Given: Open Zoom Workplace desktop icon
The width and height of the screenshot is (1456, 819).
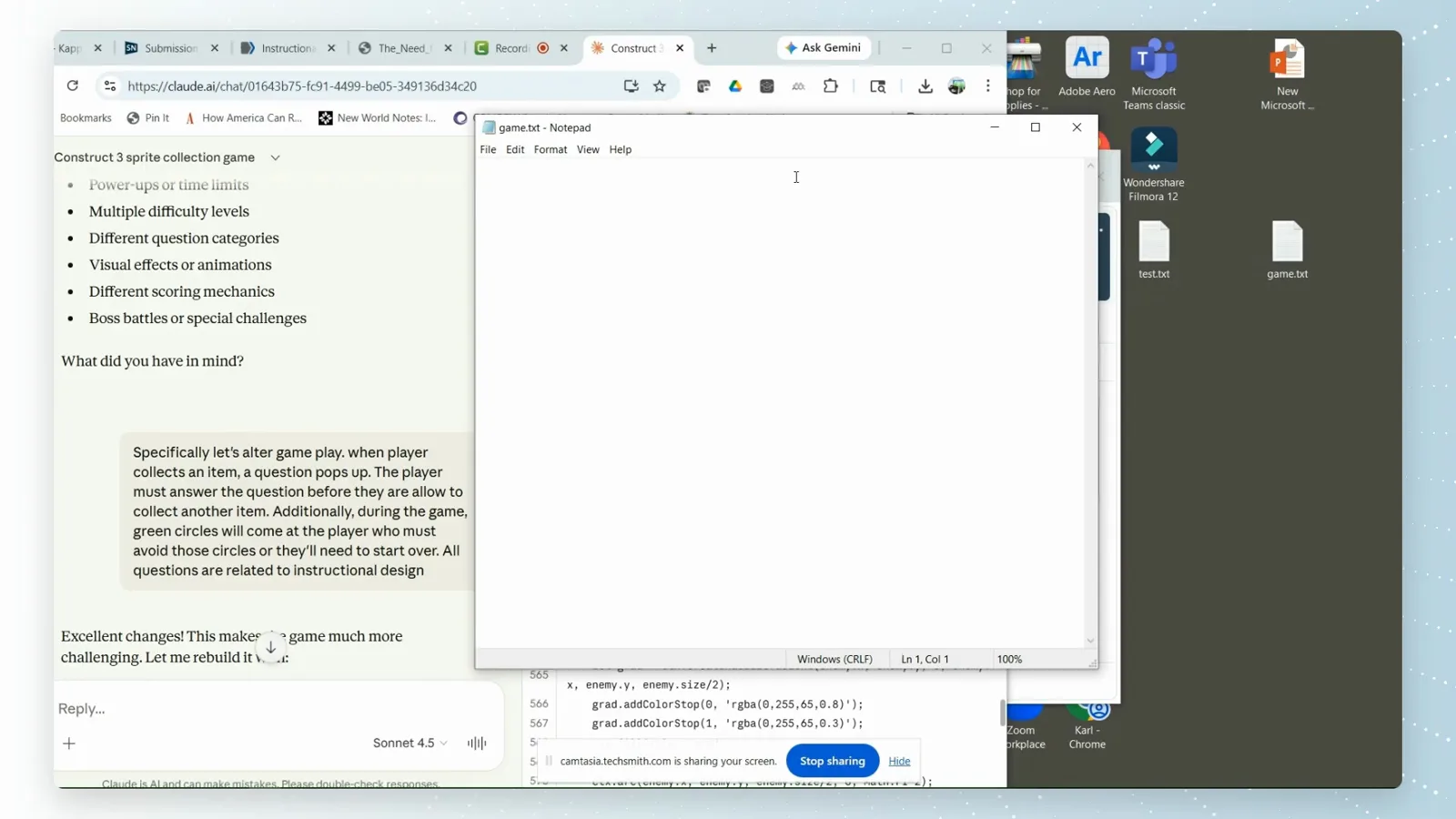Looking at the screenshot, I should 1025,727.
